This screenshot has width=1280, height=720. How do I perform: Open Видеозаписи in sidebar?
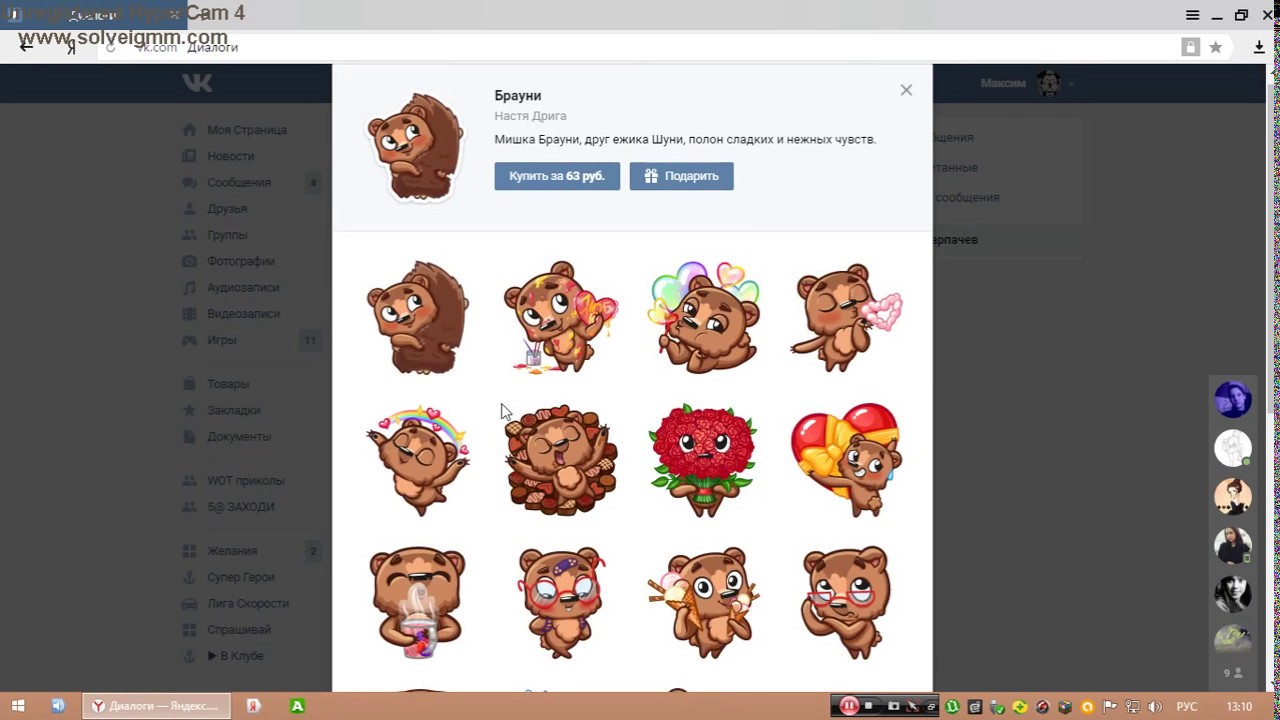click(x=243, y=313)
